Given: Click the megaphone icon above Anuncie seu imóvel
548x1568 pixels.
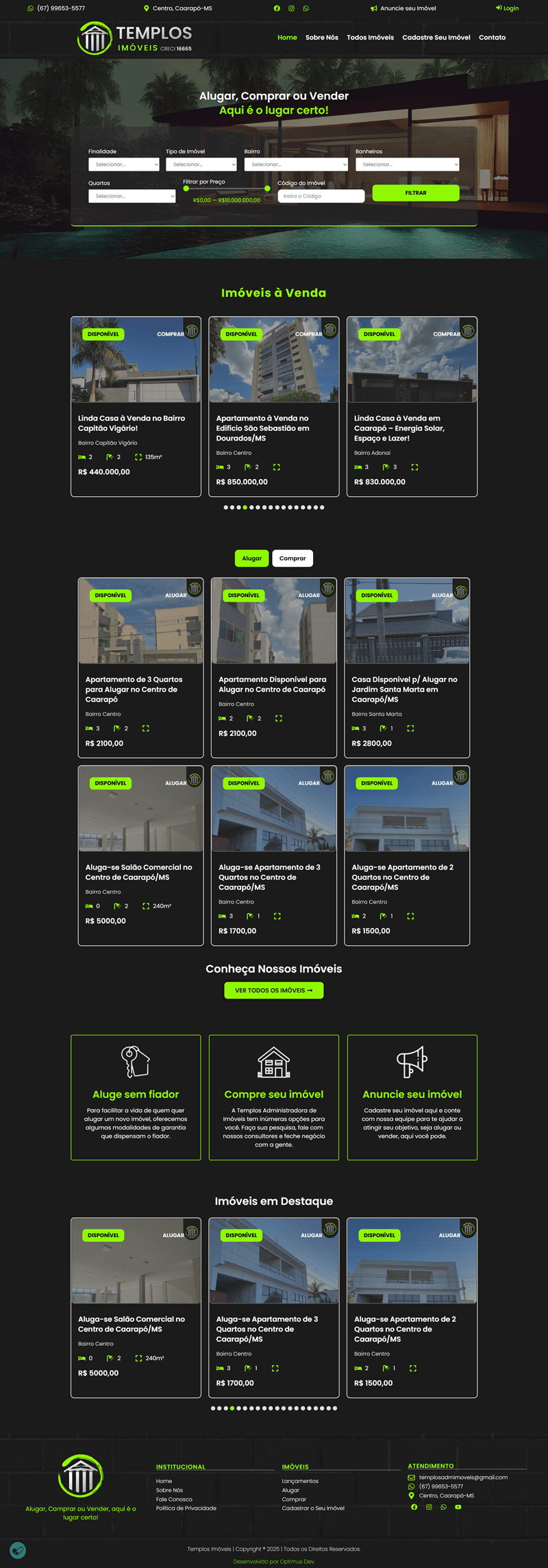Looking at the screenshot, I should [412, 1062].
